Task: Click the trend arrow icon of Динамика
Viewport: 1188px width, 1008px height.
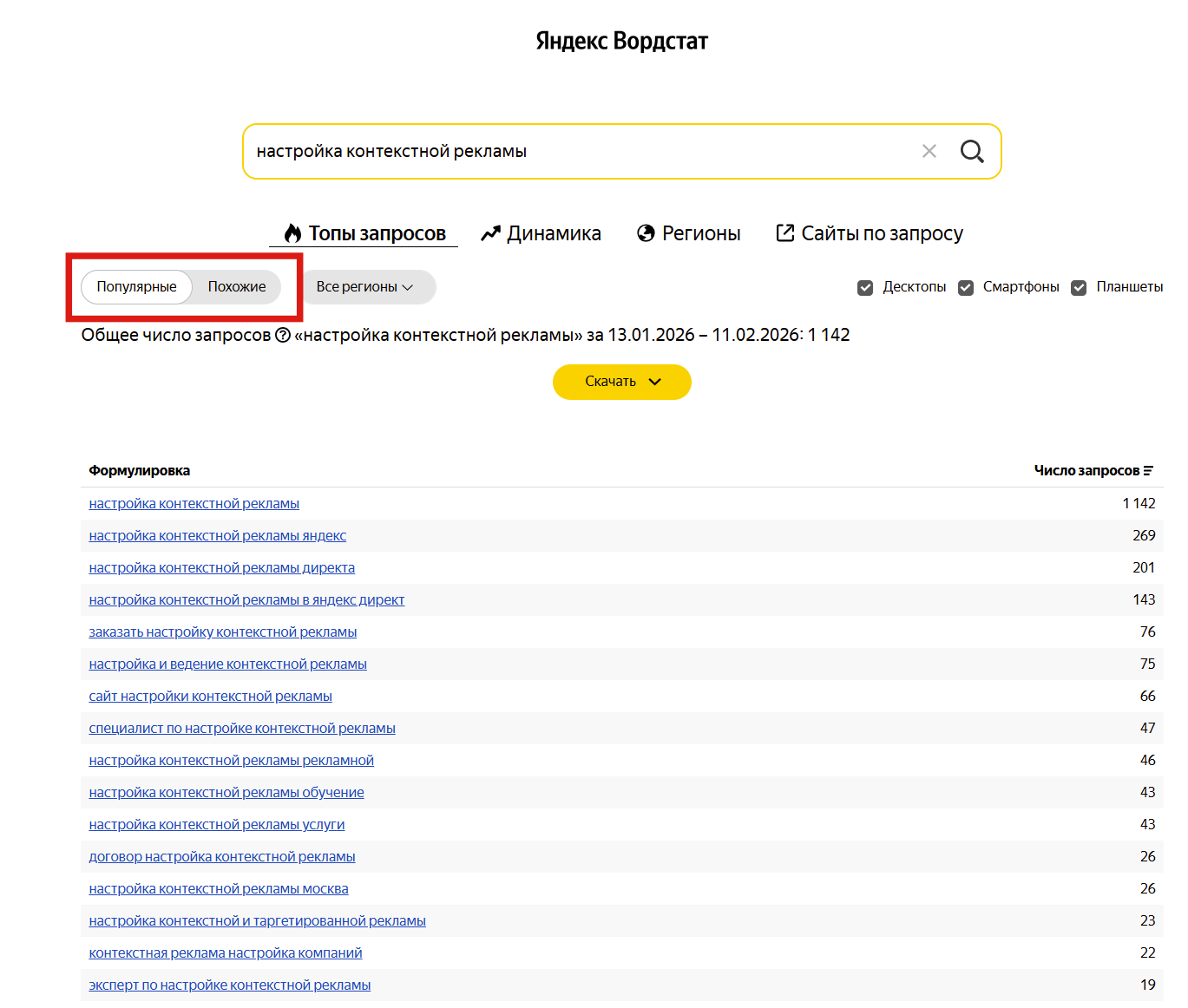Action: coord(491,233)
